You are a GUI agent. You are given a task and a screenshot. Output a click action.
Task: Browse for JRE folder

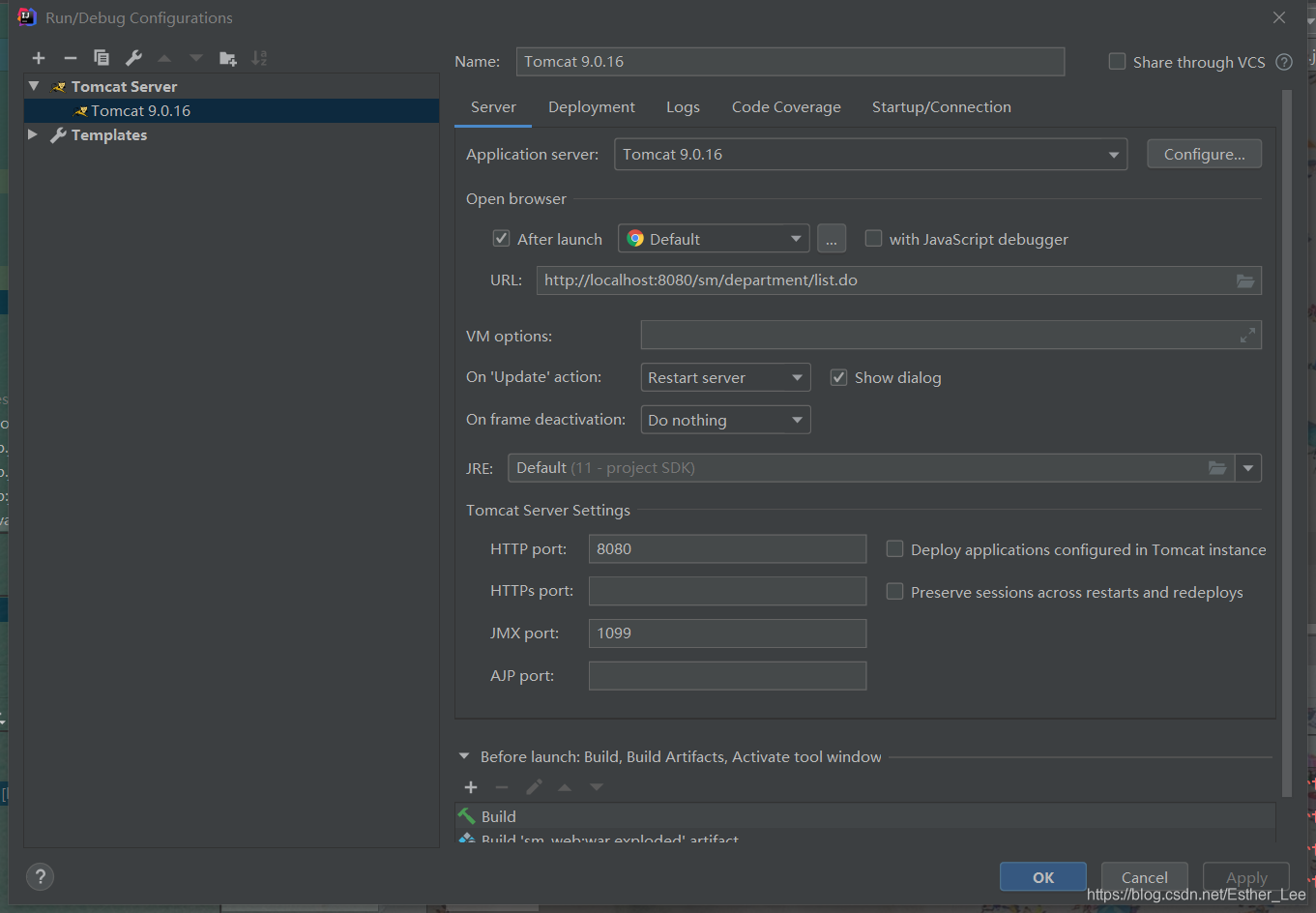click(1217, 468)
